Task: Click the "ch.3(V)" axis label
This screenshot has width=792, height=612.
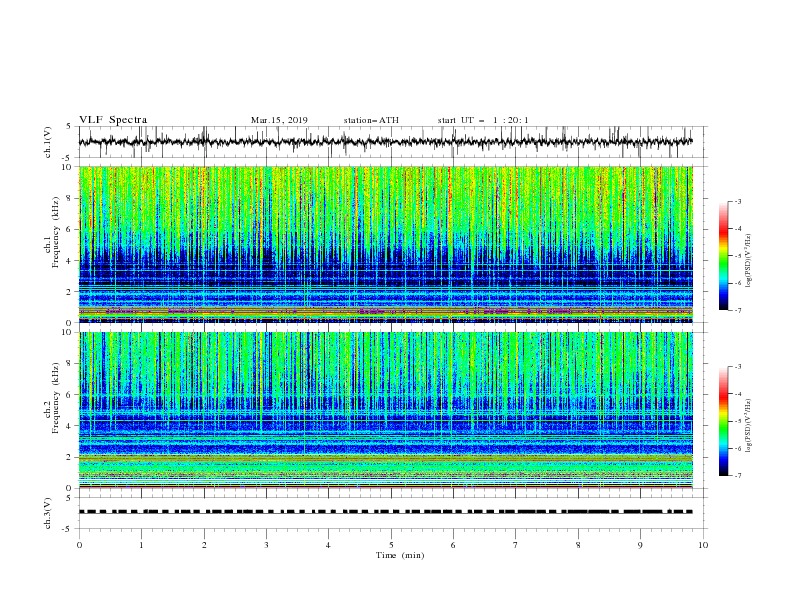Action: (48, 513)
